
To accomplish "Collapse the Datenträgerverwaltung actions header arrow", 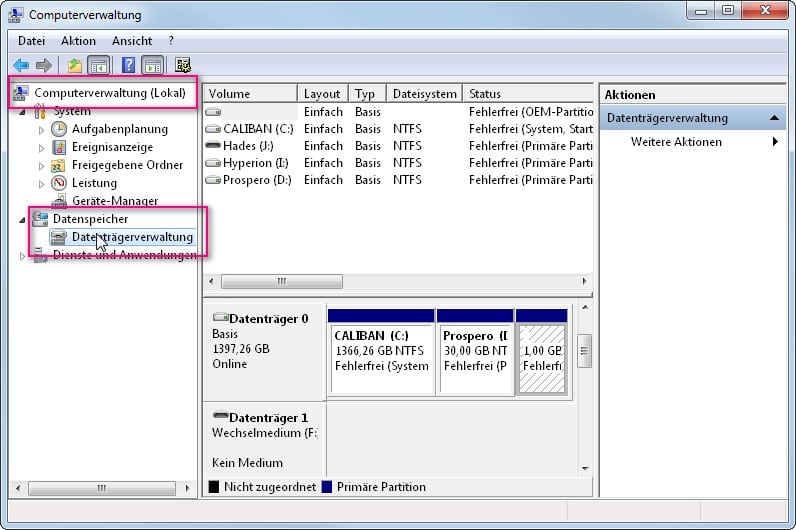I will pos(776,118).
